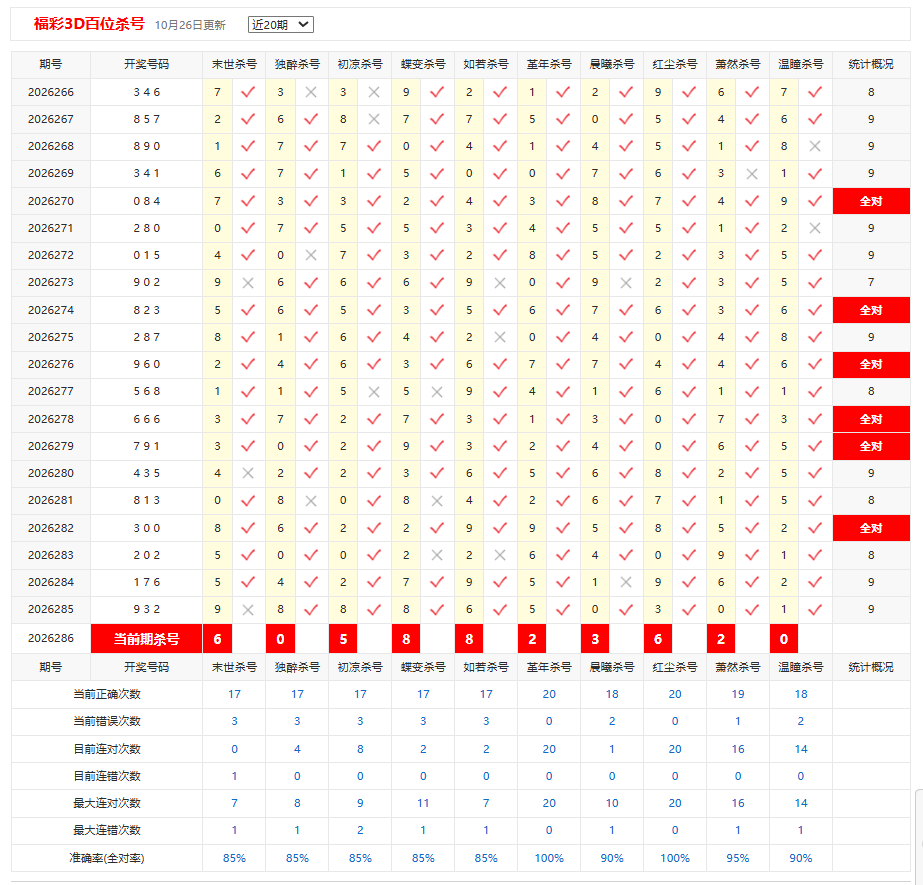Click cross mark for 独醉杀号 in row 2026266
This screenshot has width=923, height=885.
pyautogui.click(x=311, y=92)
